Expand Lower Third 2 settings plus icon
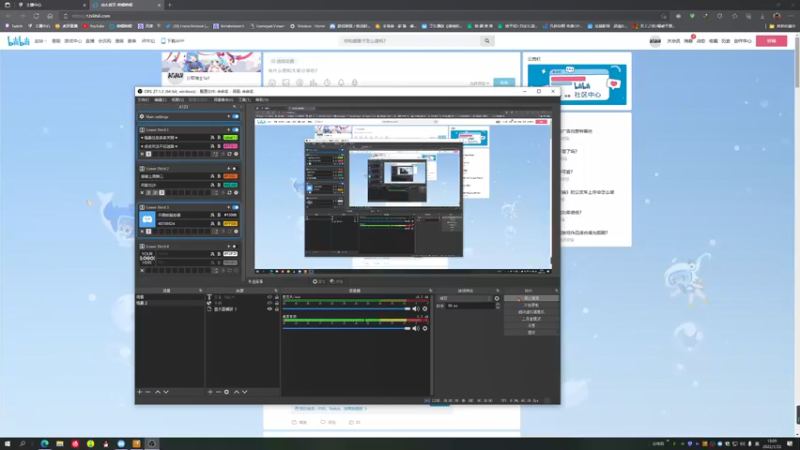 coord(228,168)
